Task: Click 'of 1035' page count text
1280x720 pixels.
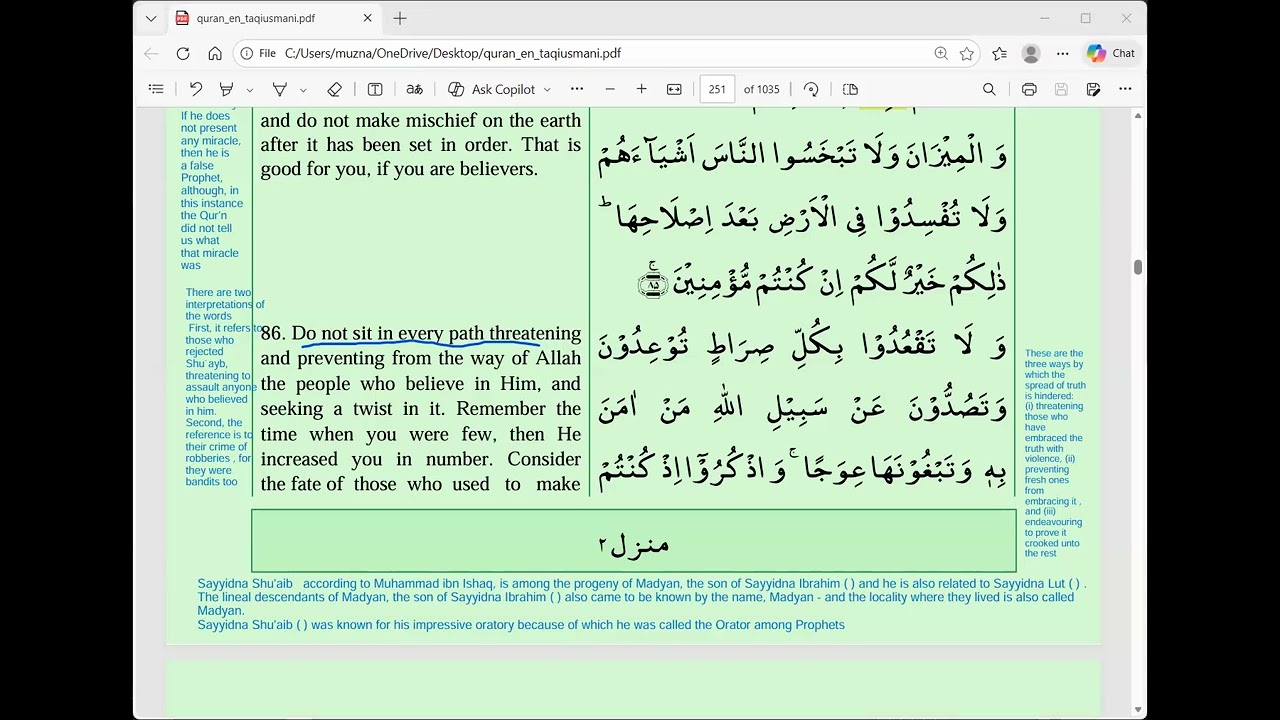Action: 761,89
